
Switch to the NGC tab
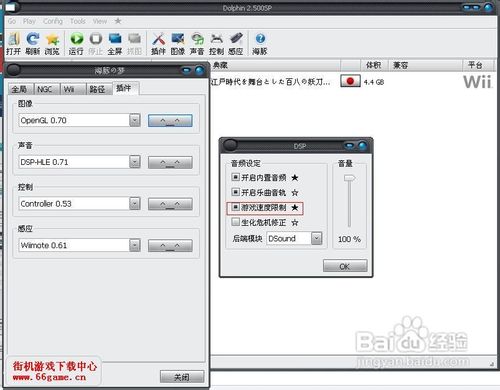pyautogui.click(x=46, y=89)
